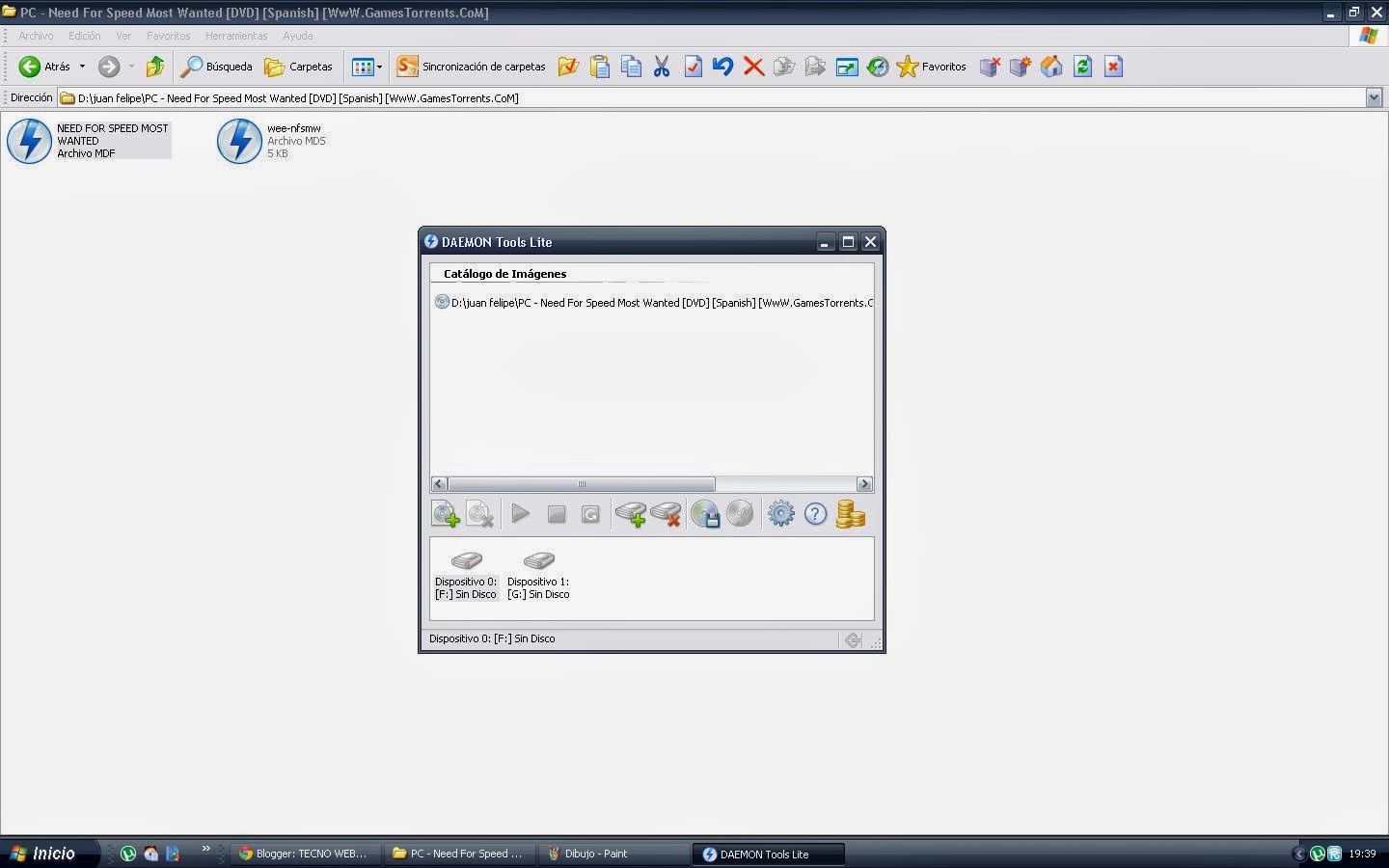Open the Edición menu

[84, 36]
